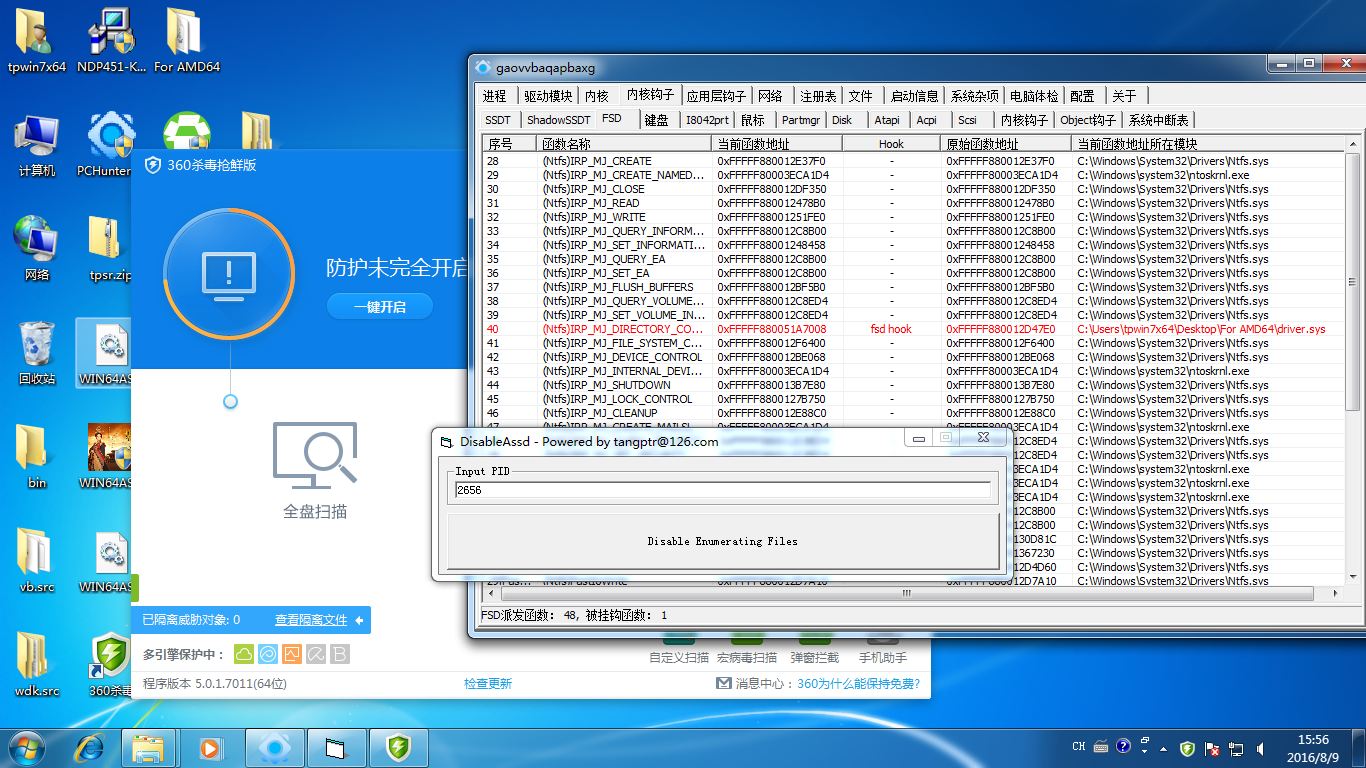The image size is (1366, 768).
Task: Select the (Ntfs)IRP_MJ_CREATE row
Action: (x=913, y=161)
